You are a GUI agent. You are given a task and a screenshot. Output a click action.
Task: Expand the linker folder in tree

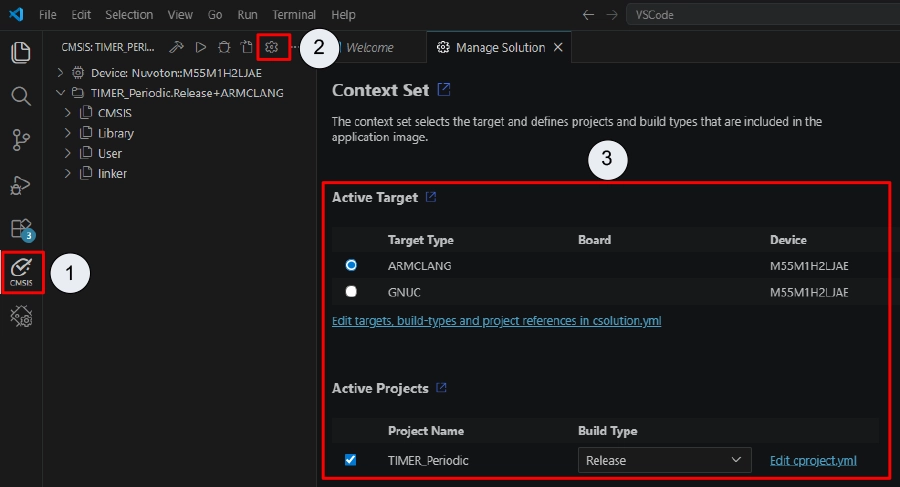click(x=68, y=173)
